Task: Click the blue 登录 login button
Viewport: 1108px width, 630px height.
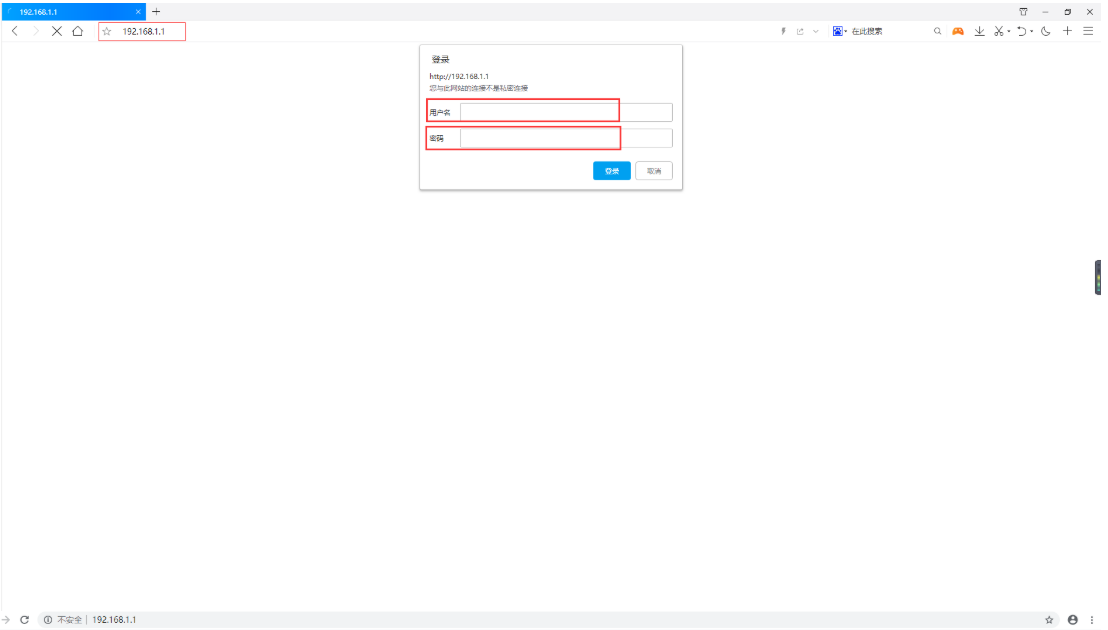Action: coord(611,171)
